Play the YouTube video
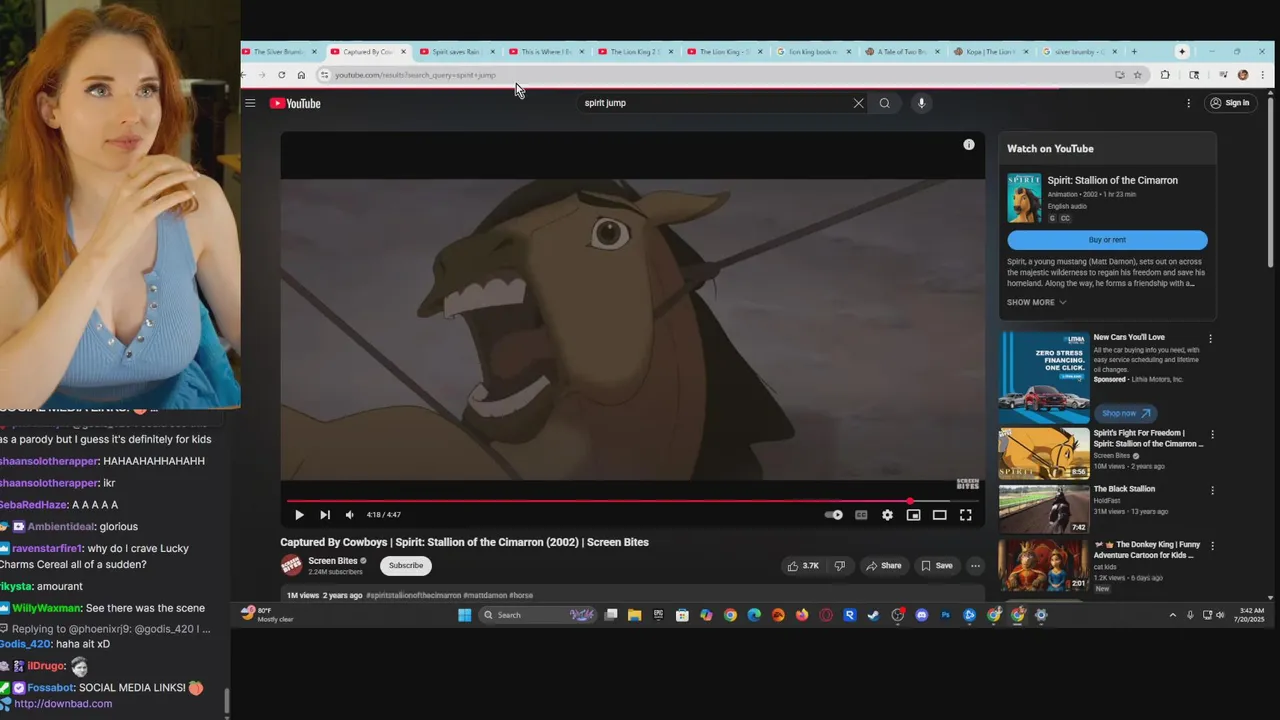The height and width of the screenshot is (720, 1280). click(x=299, y=515)
